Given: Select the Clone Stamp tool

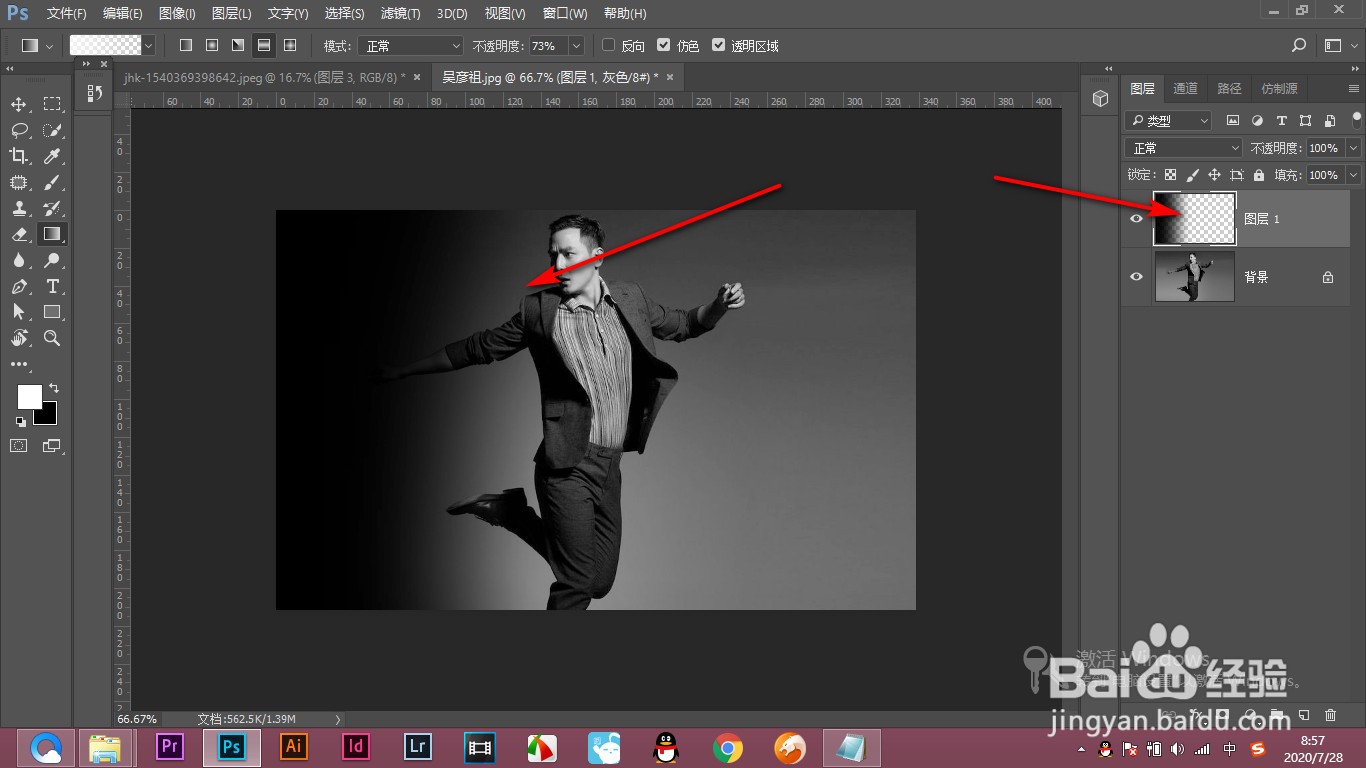Looking at the screenshot, I should 19,208.
